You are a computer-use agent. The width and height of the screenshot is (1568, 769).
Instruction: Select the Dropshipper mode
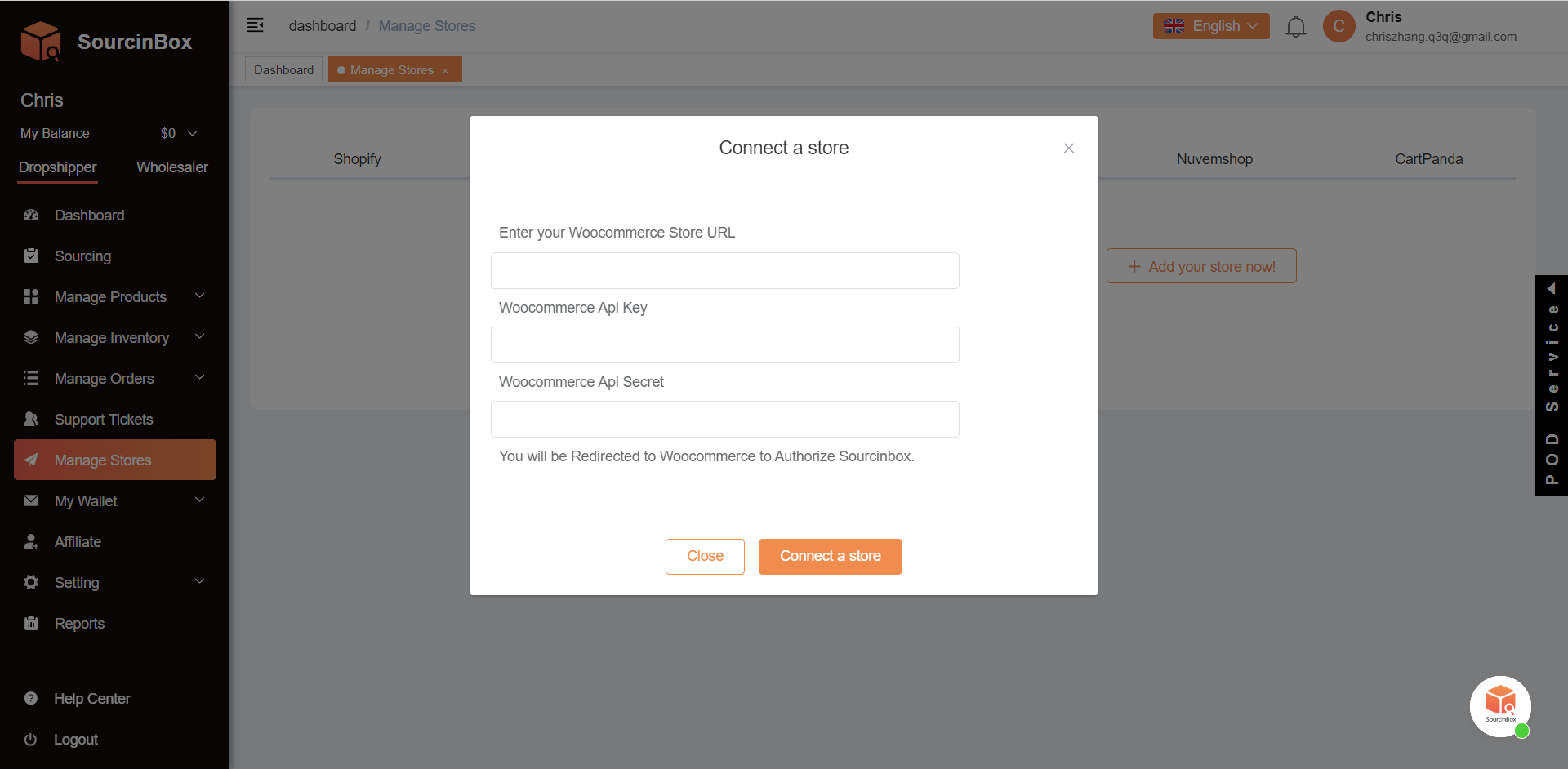pyautogui.click(x=57, y=167)
